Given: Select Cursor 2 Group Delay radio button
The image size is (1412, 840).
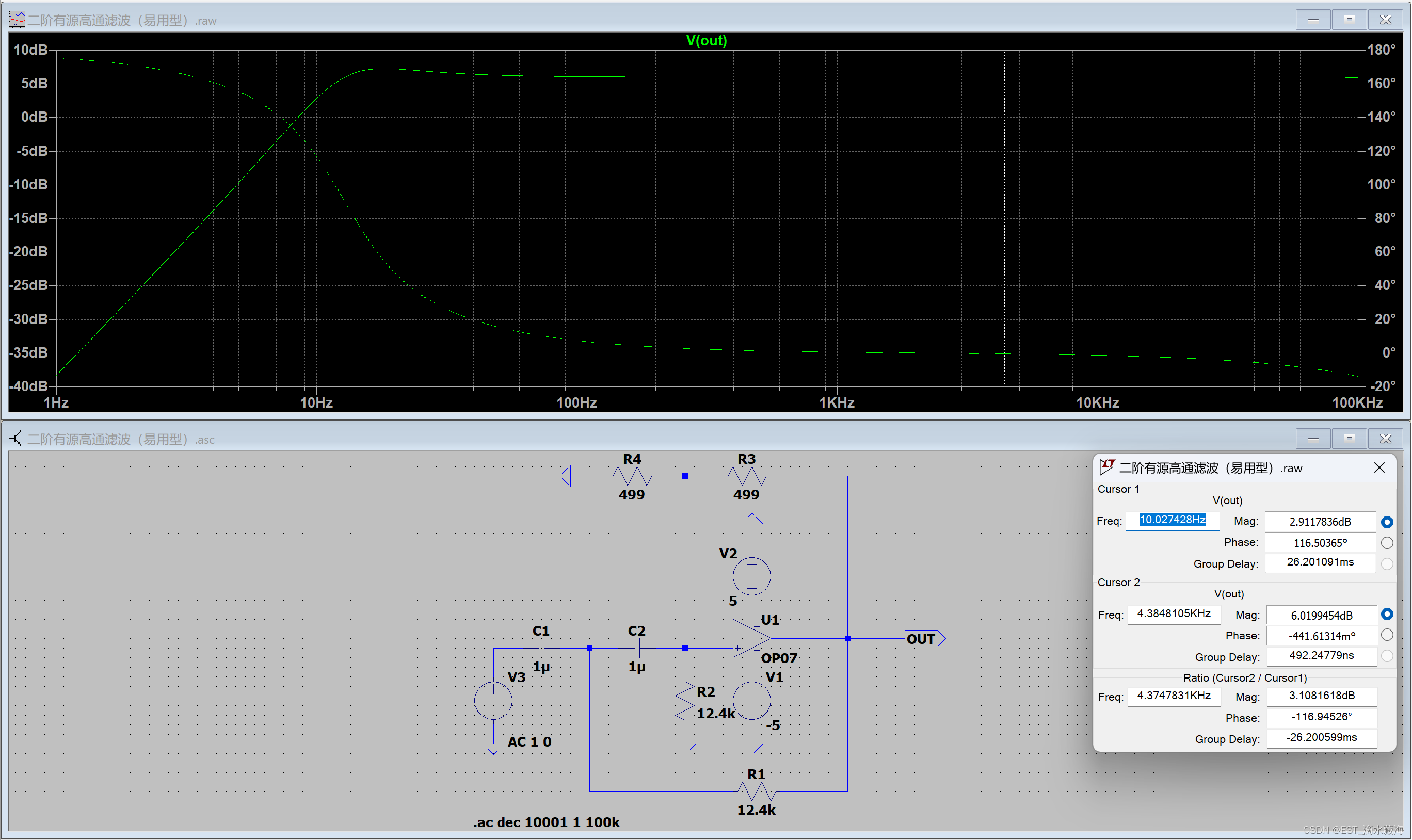Looking at the screenshot, I should 1387,656.
